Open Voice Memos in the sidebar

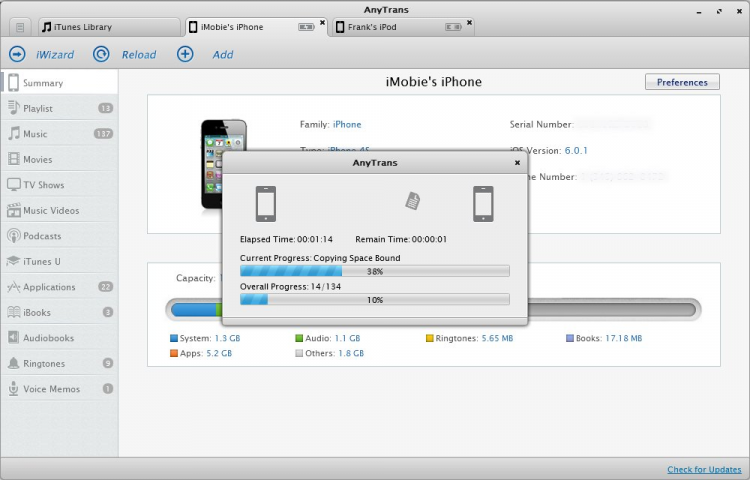(x=59, y=389)
